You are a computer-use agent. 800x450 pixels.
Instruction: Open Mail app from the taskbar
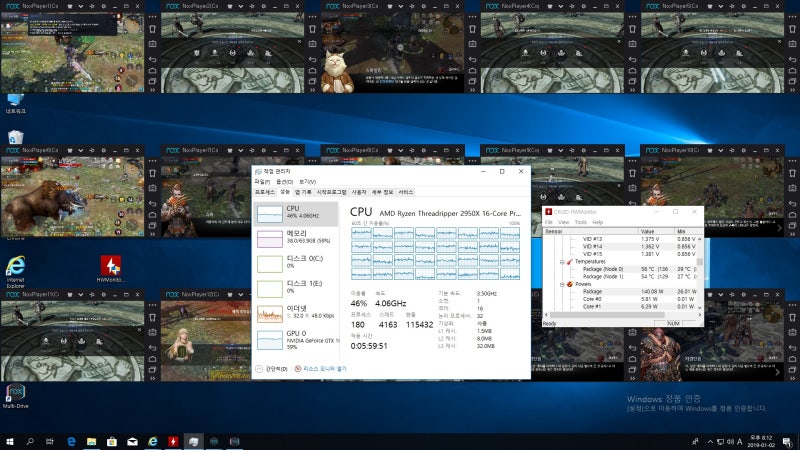pos(132,442)
